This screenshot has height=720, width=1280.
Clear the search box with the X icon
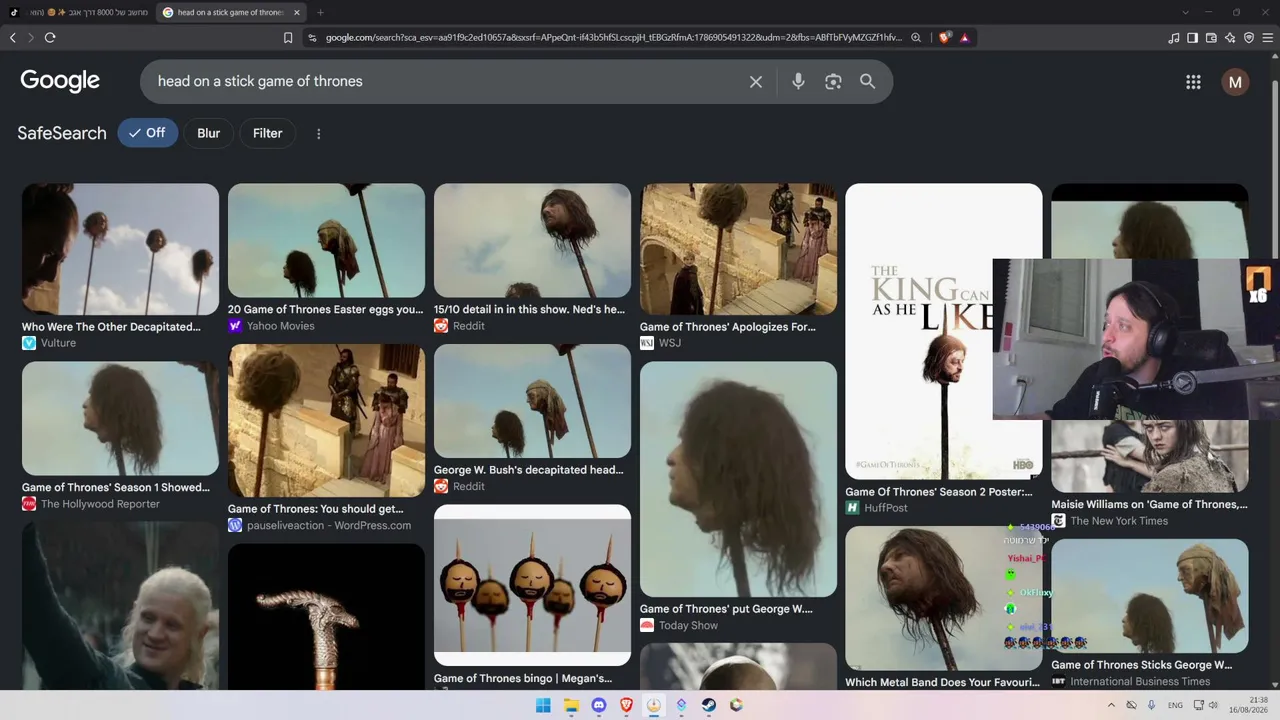756,82
